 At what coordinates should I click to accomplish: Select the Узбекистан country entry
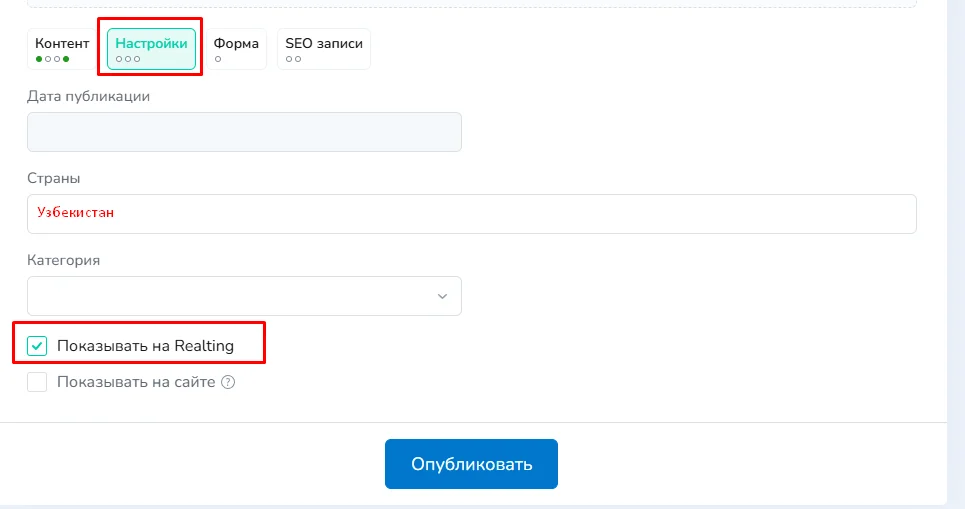pos(76,213)
